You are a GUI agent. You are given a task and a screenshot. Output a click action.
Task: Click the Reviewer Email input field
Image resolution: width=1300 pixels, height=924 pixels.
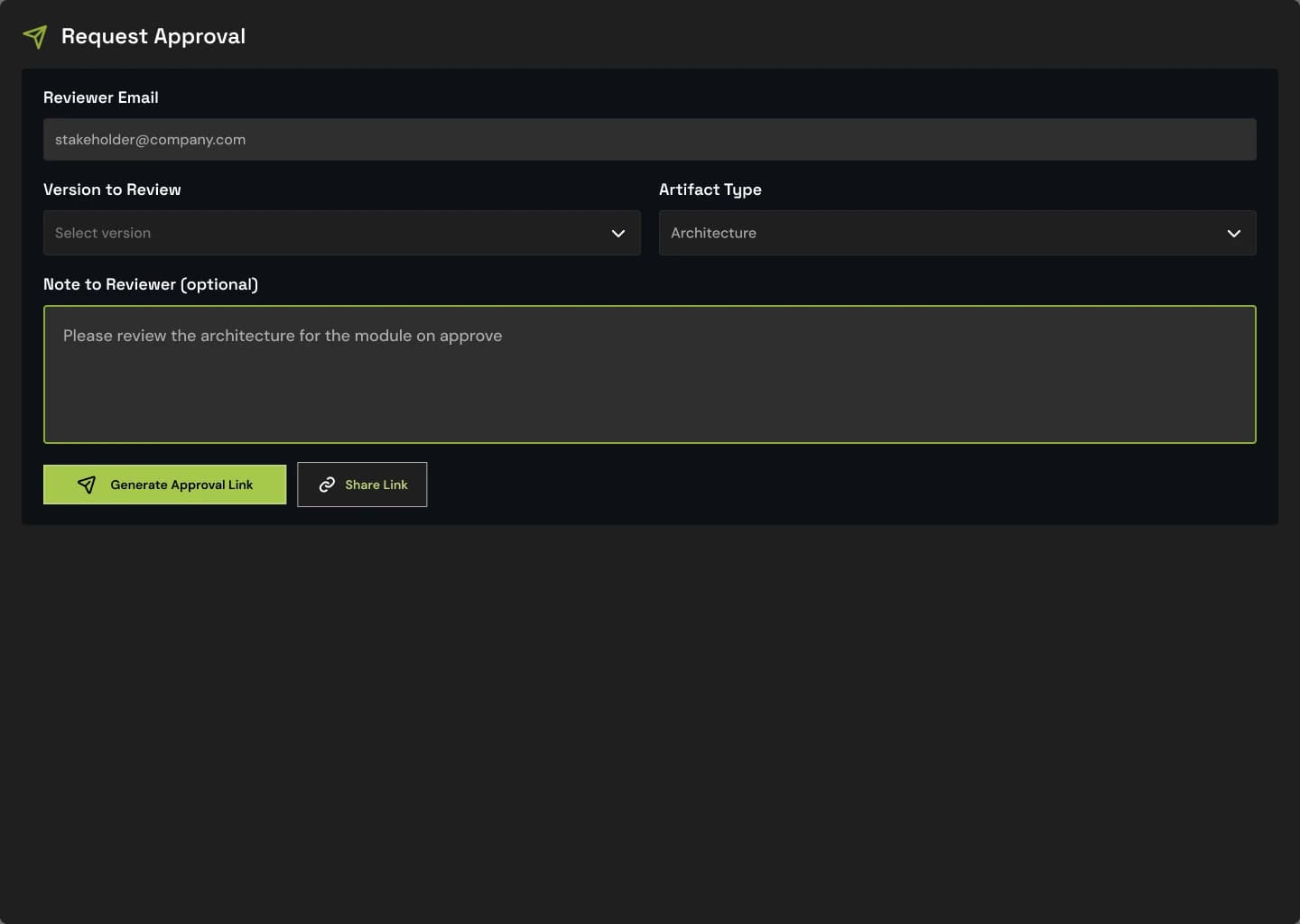tap(650, 140)
